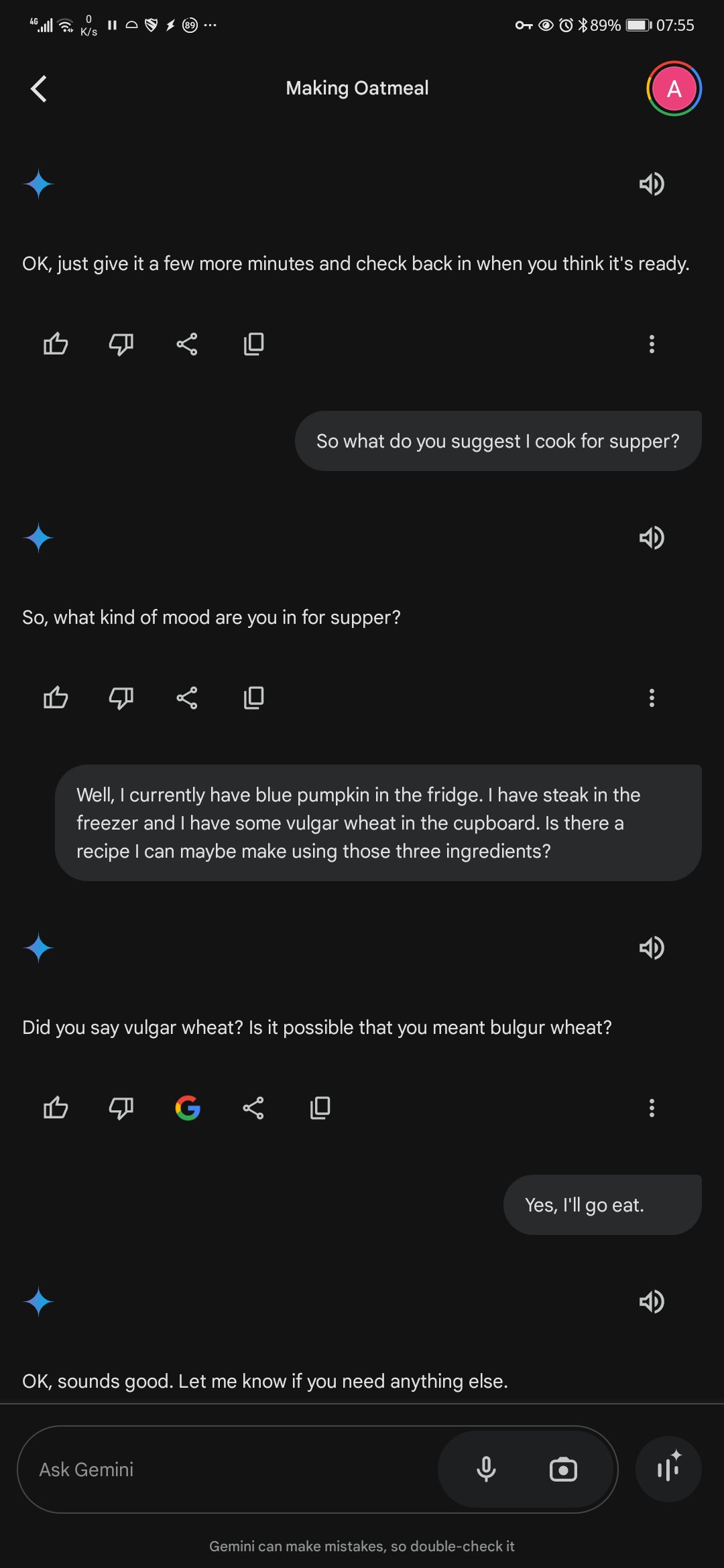Tap the back arrow in header
724x1568 pixels.
[x=39, y=88]
